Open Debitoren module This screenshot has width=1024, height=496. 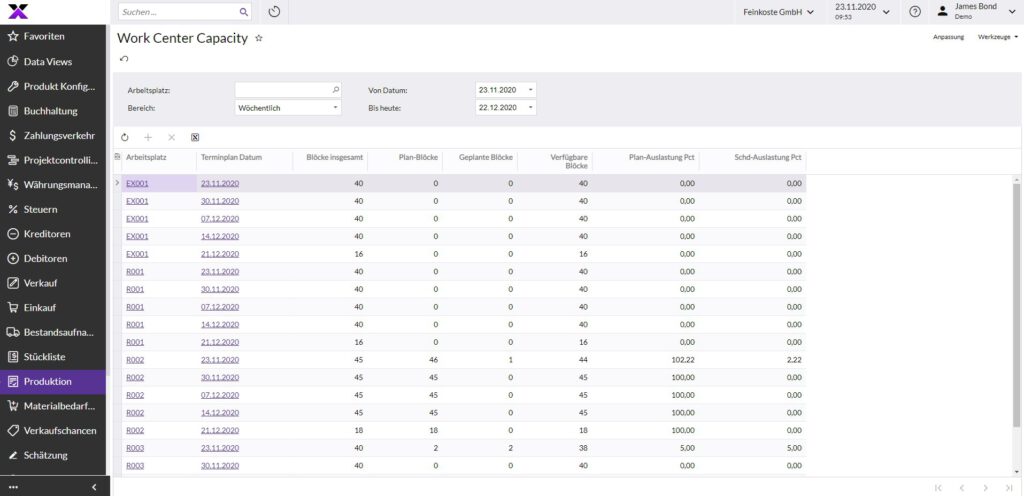[x=53, y=258]
